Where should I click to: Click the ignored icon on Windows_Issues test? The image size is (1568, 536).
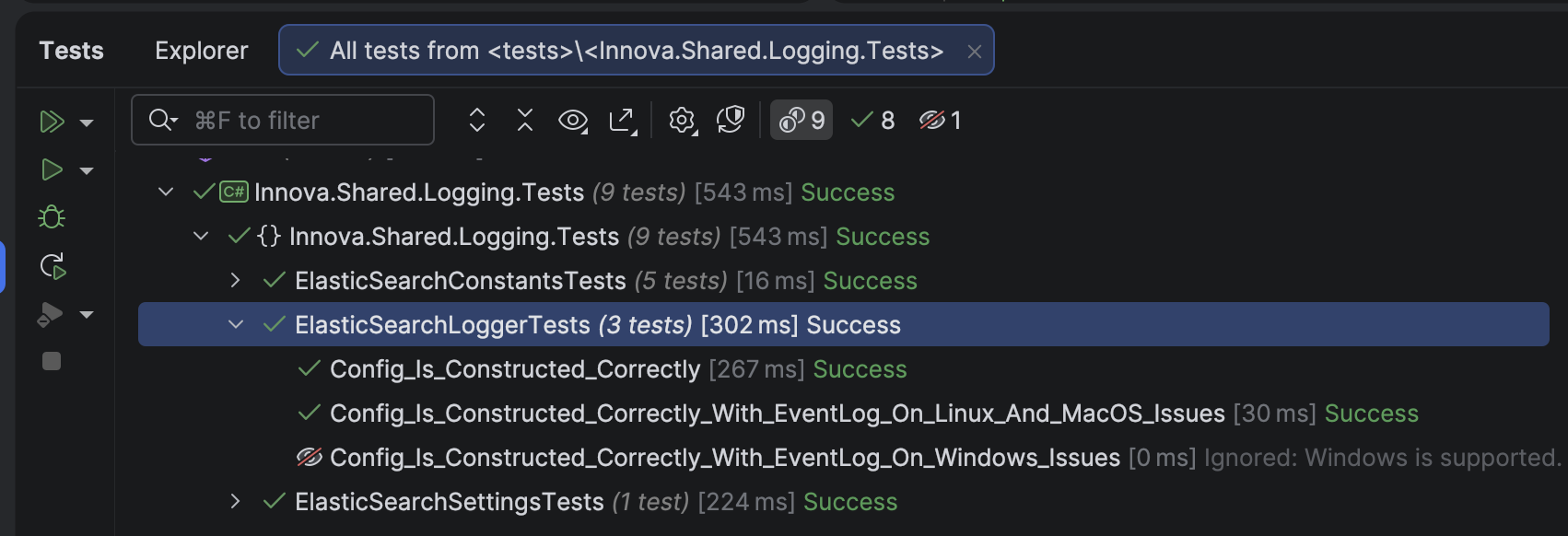(310, 457)
